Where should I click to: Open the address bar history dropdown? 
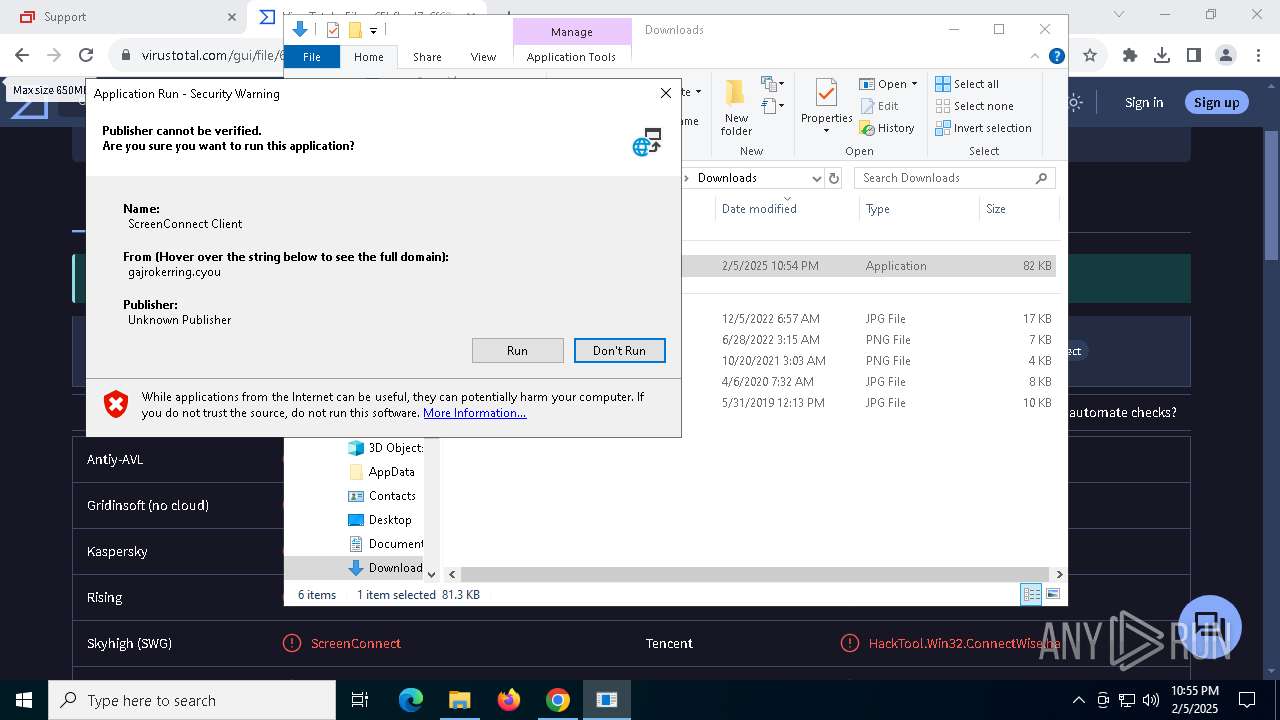[x=815, y=178]
